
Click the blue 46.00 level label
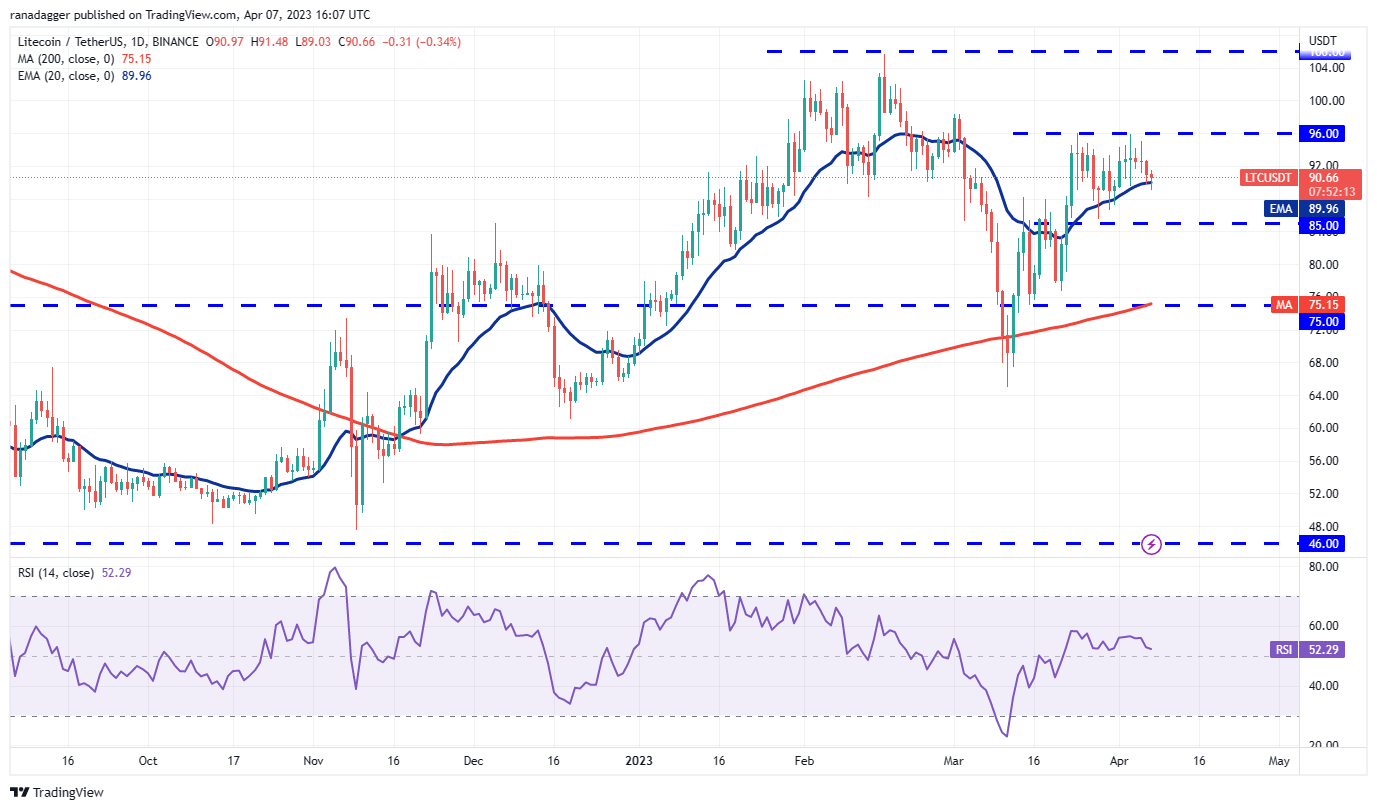coord(1322,544)
